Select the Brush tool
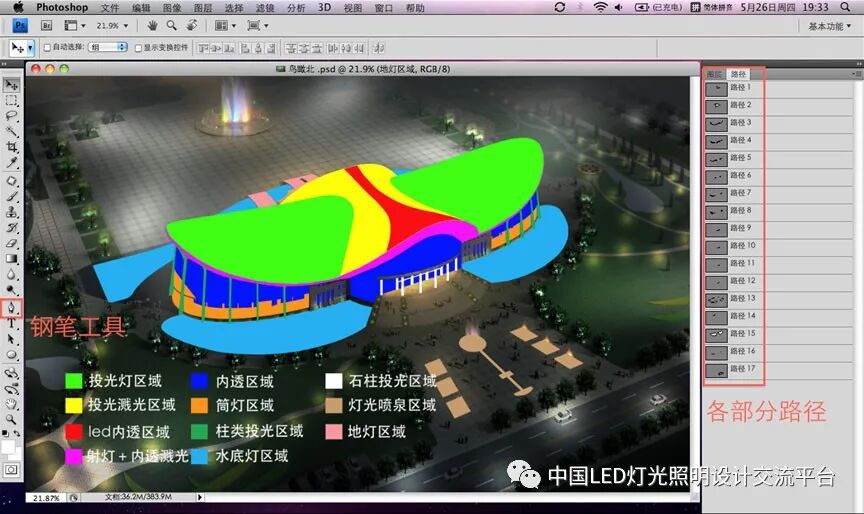 tap(11, 197)
